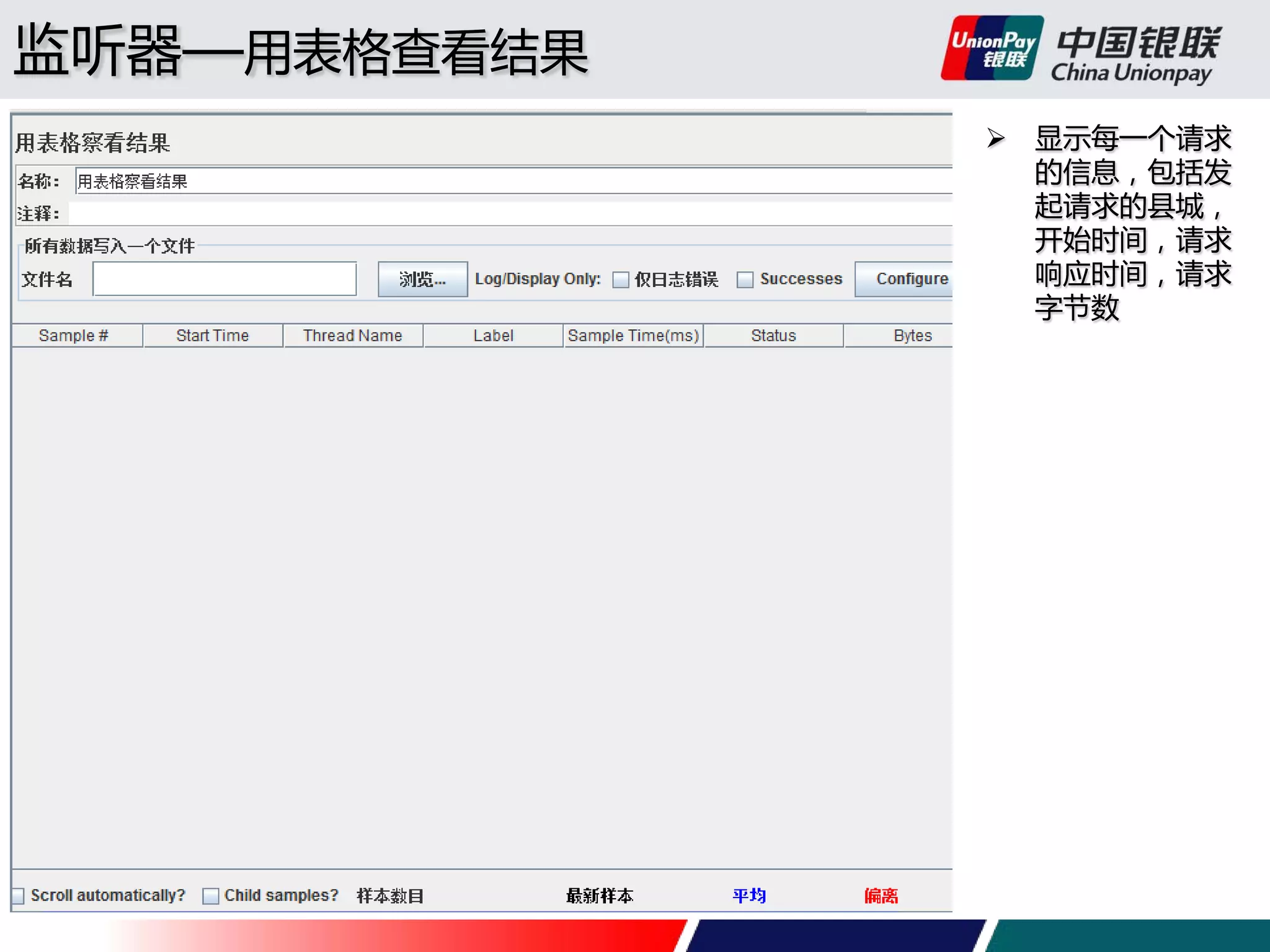Image resolution: width=1270 pixels, height=952 pixels.
Task: Click the Thread Name column header
Action: 353,335
